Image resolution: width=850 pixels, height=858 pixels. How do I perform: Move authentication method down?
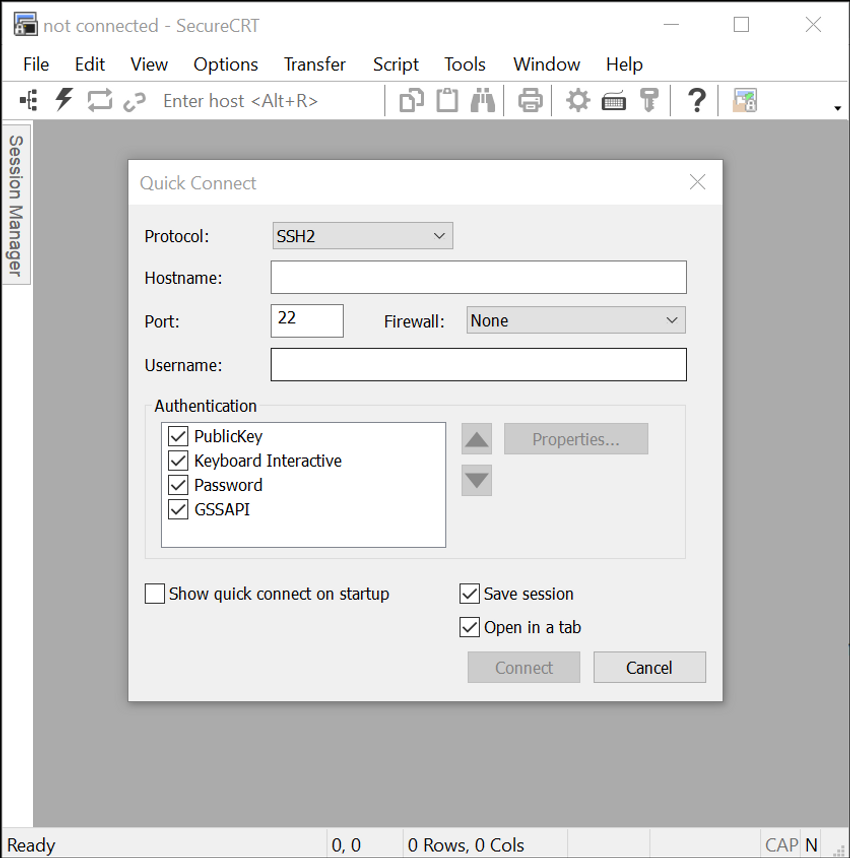pyautogui.click(x=477, y=480)
